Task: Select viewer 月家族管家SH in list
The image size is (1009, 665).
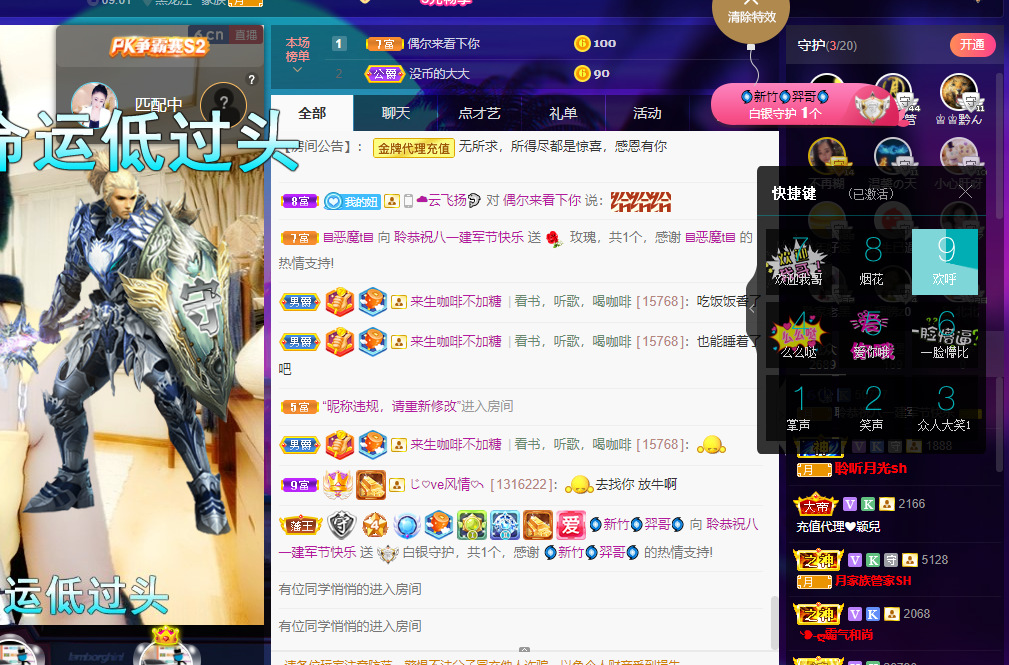Action: click(873, 581)
